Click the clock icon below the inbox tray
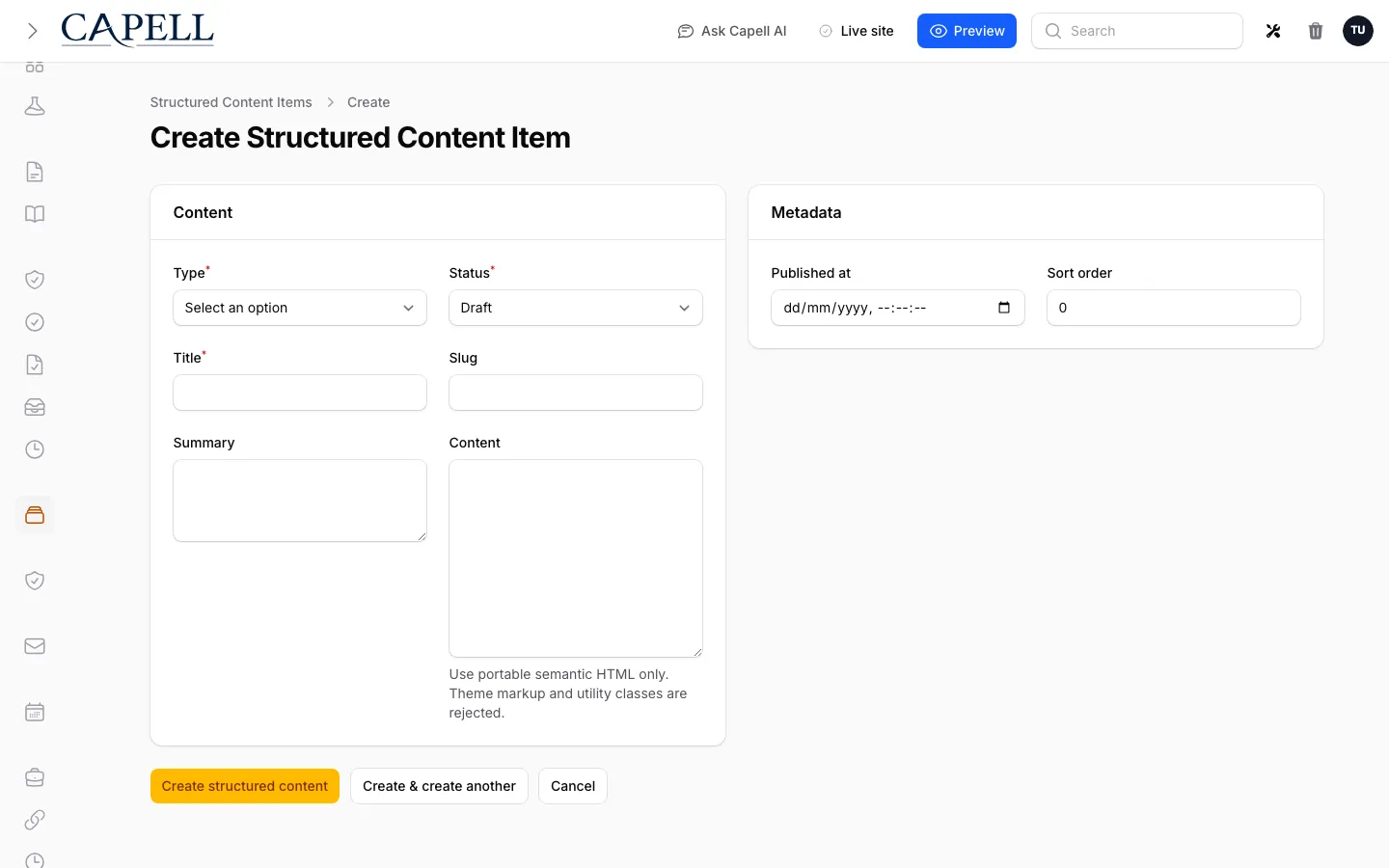 point(35,449)
